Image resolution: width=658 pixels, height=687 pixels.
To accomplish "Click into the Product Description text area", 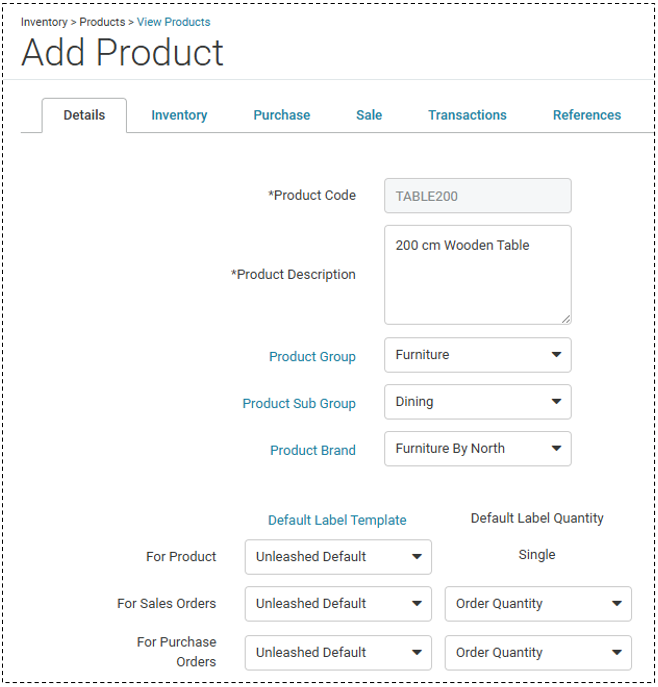I will click(478, 275).
